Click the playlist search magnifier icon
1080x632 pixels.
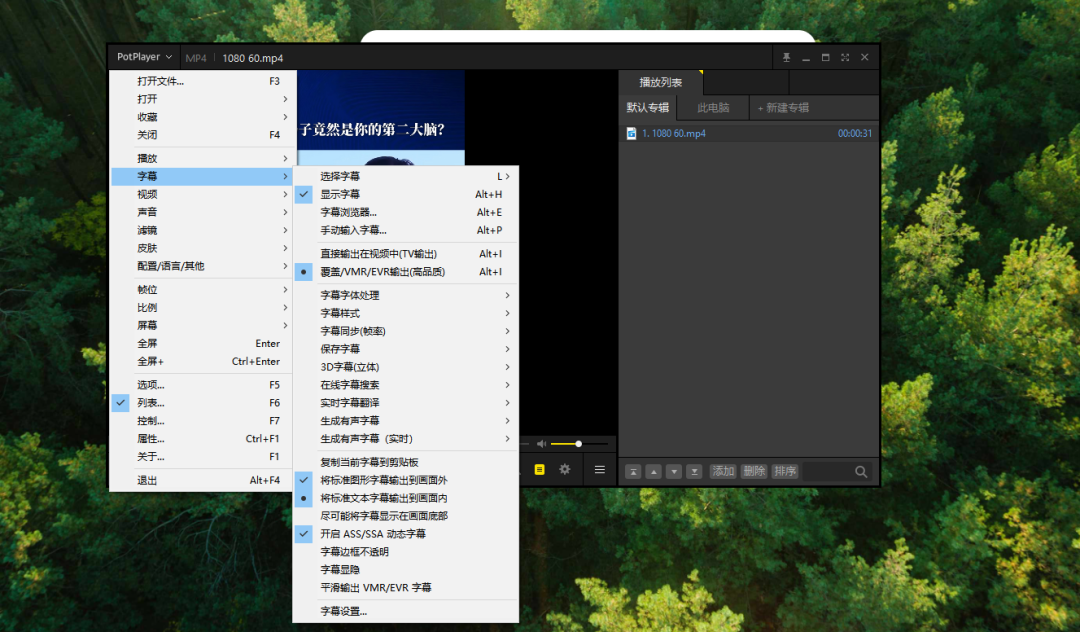click(x=860, y=470)
